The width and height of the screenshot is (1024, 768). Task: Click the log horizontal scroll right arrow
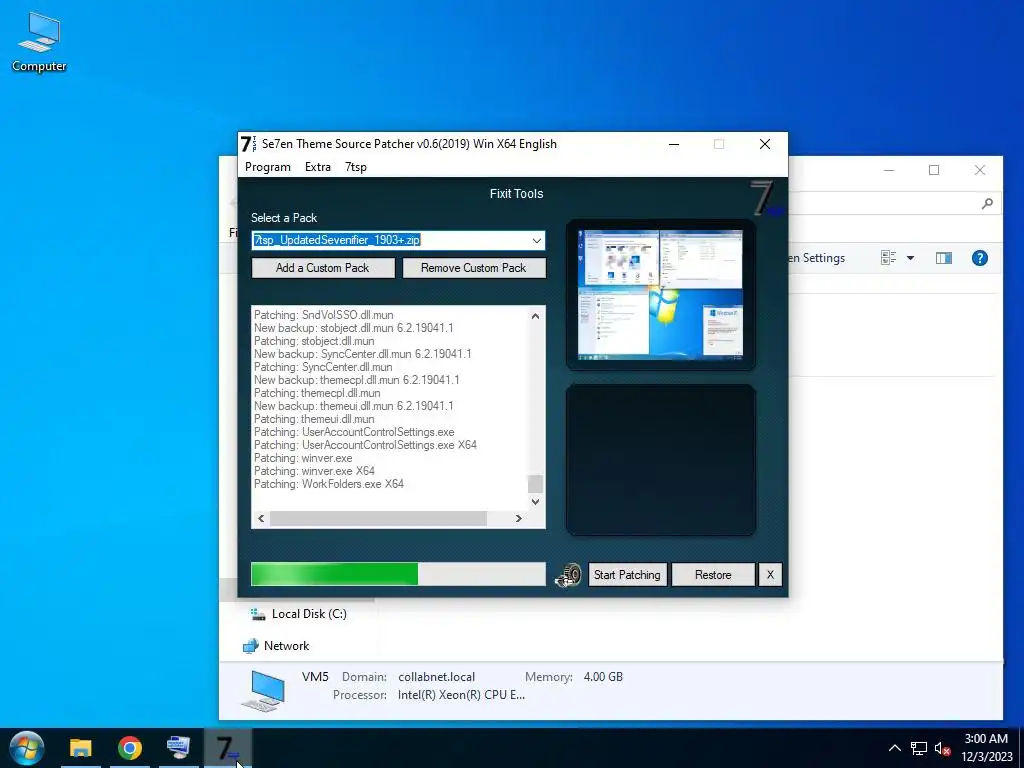point(519,519)
